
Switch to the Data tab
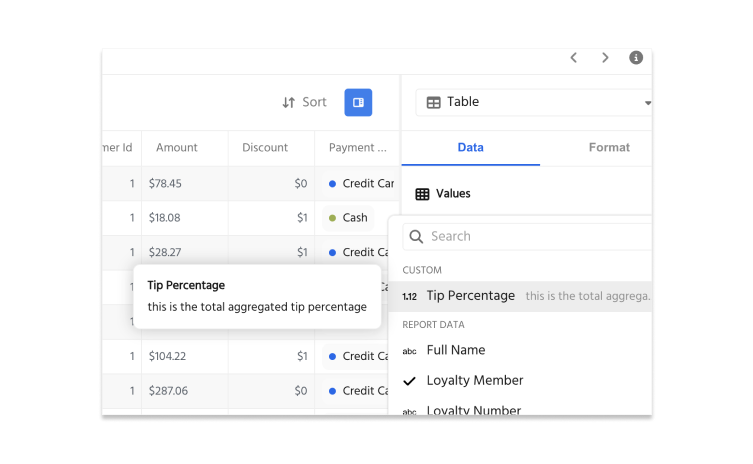471,147
